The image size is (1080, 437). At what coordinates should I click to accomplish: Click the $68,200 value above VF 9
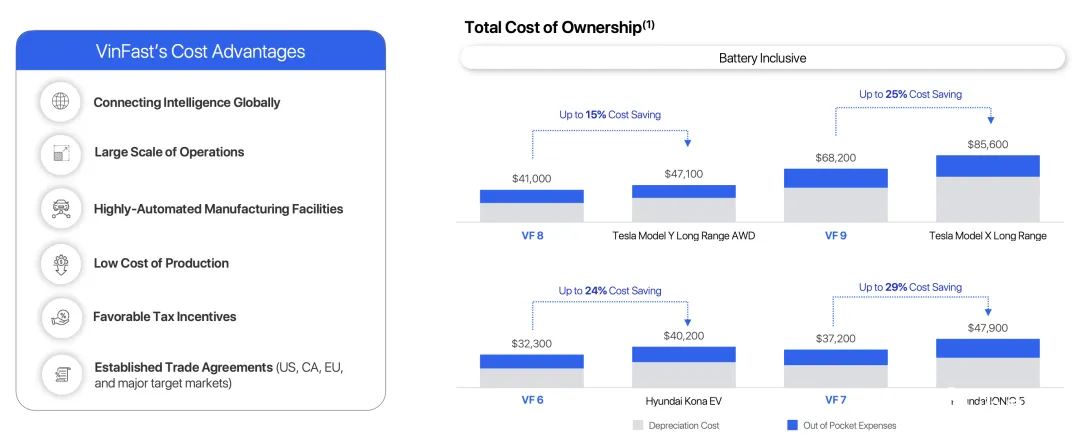835,158
